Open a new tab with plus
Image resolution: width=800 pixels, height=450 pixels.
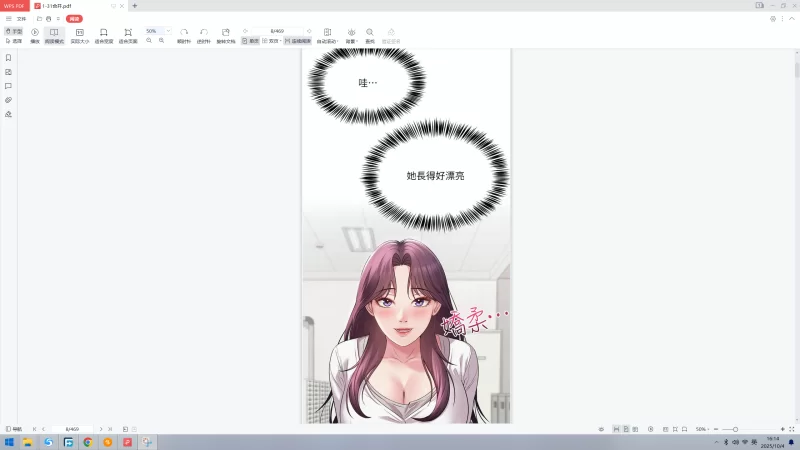pyautogui.click(x=135, y=6)
